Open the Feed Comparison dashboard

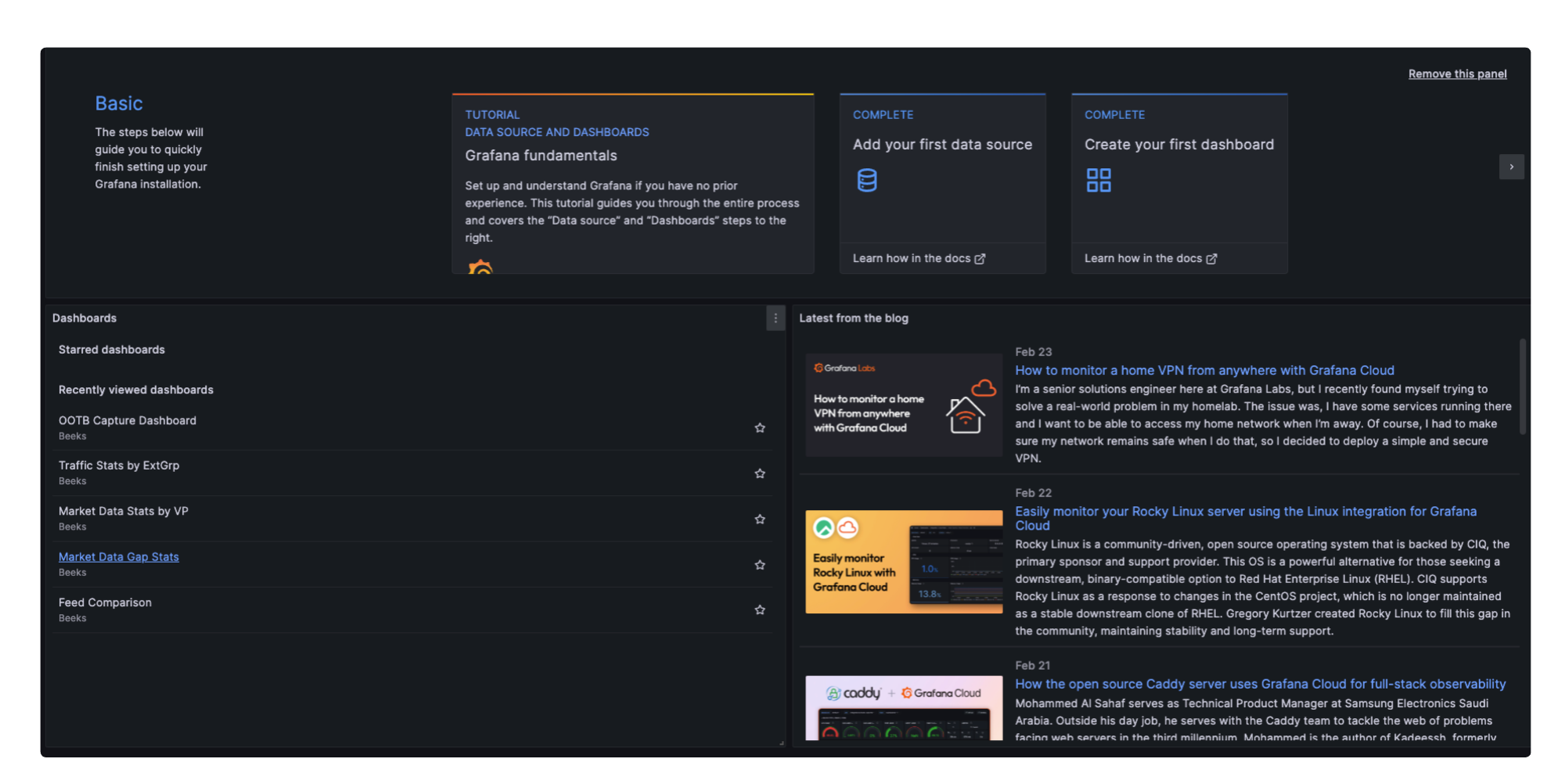(x=105, y=602)
